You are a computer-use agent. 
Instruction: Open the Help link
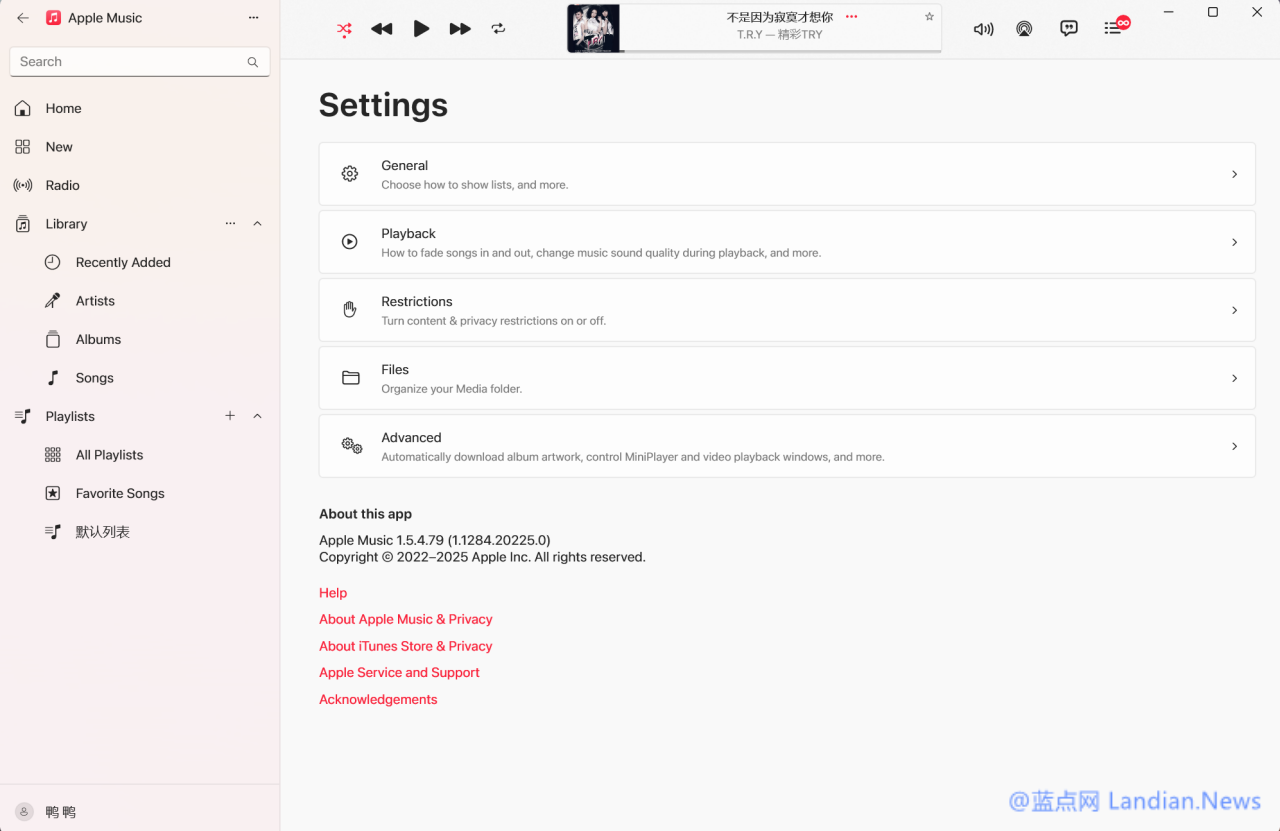pos(333,593)
